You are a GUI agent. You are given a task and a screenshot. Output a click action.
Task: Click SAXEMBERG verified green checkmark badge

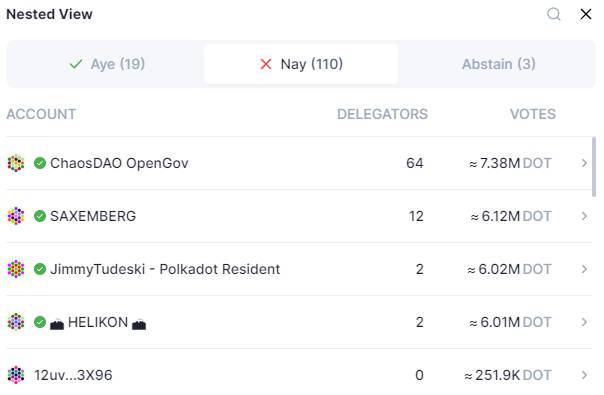click(x=40, y=216)
